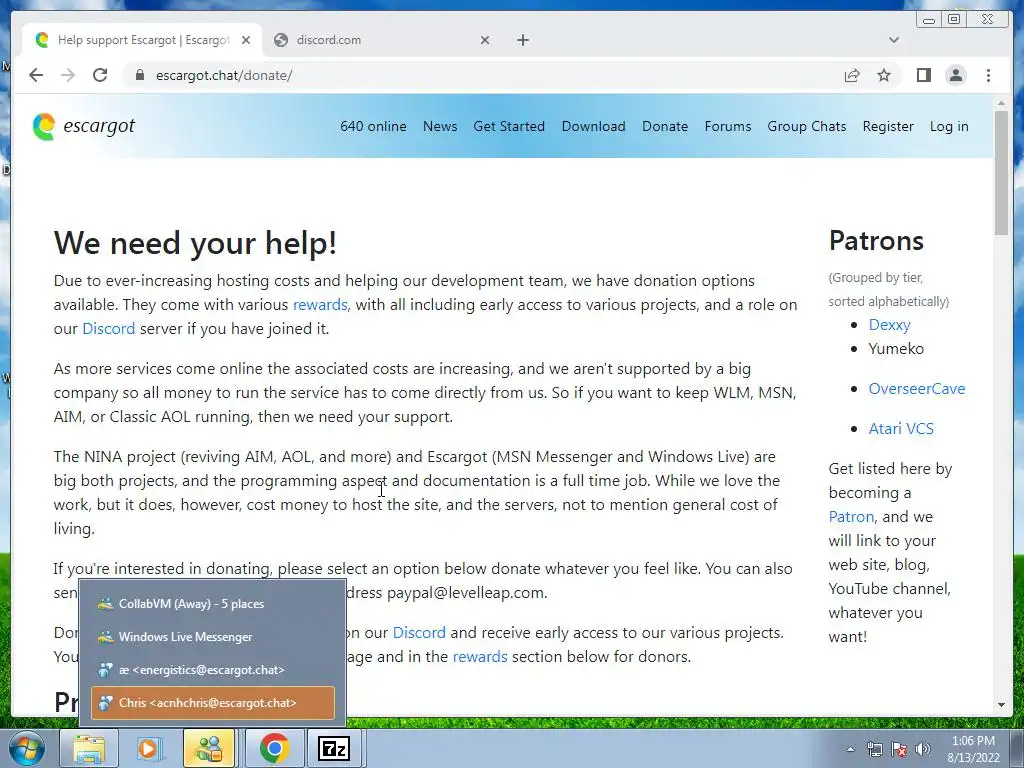Screen dimensions: 1024x768
Task: Visit the Forums nav link
Action: [x=728, y=126]
